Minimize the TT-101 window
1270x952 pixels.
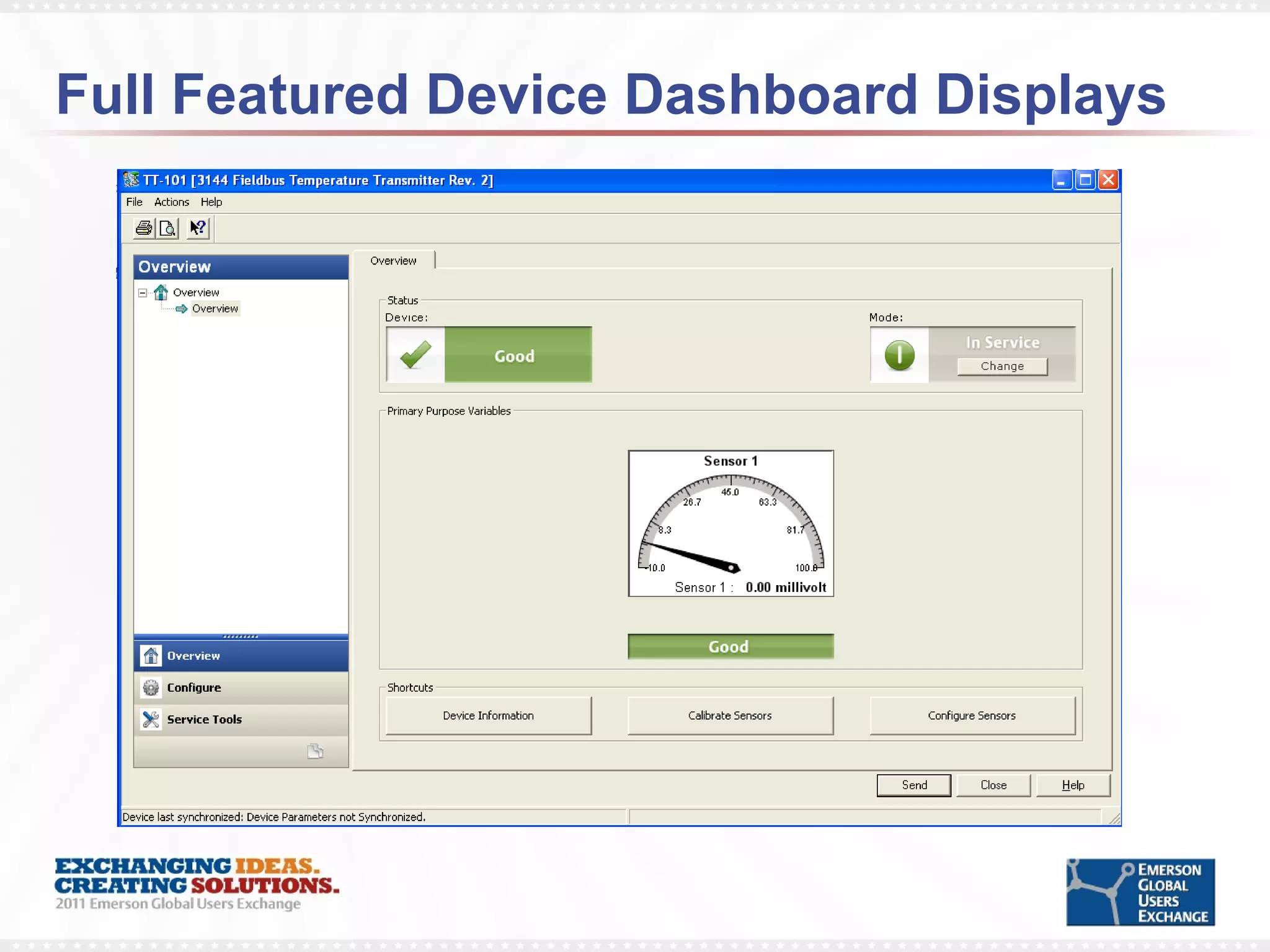point(1062,180)
